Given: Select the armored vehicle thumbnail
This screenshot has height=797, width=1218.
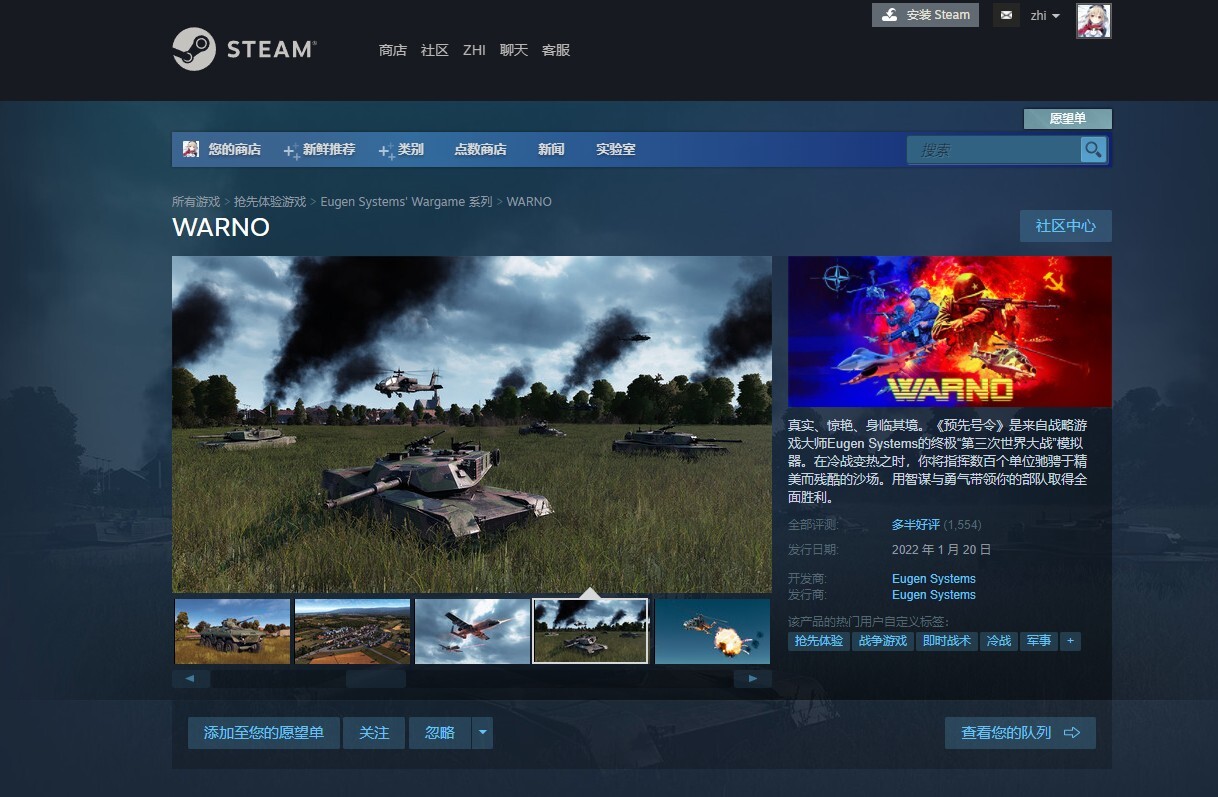Looking at the screenshot, I should 233,631.
